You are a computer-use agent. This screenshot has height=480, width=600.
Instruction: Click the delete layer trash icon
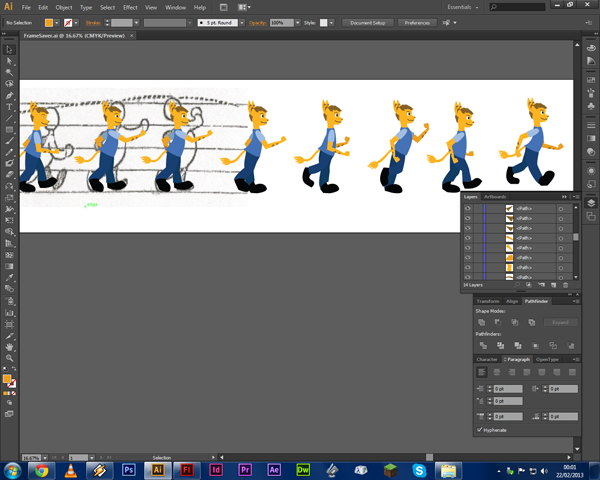click(x=565, y=285)
